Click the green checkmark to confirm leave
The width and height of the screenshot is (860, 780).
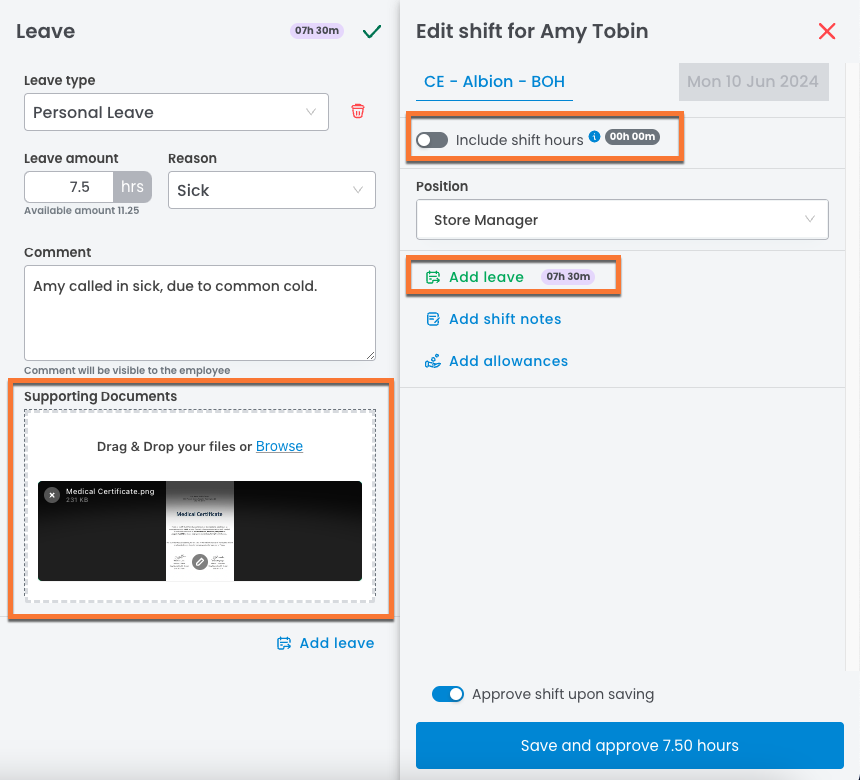[x=372, y=31]
